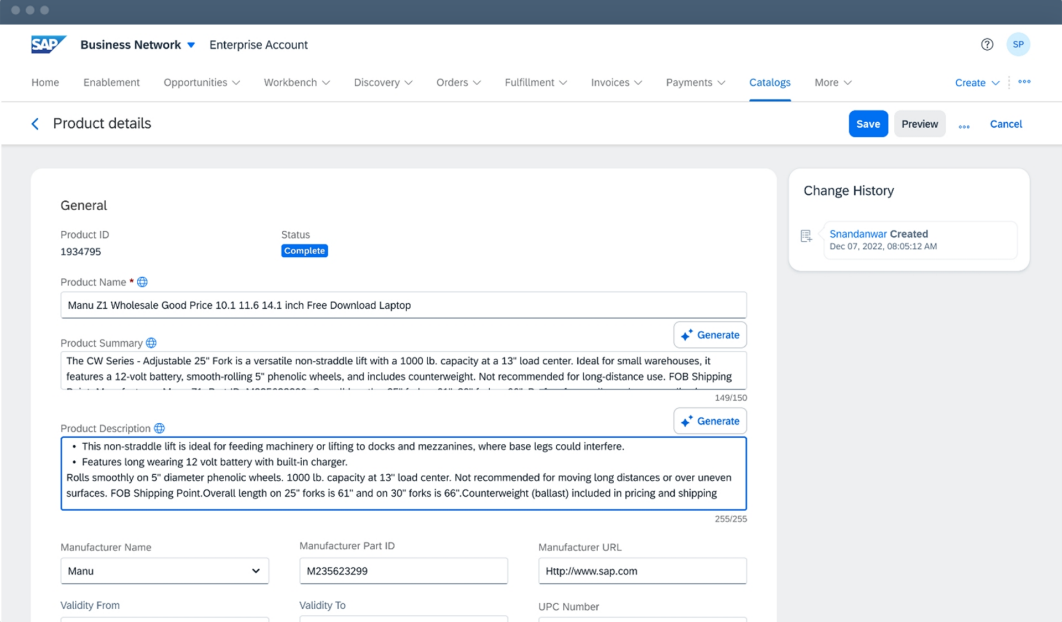Click the Dec 07, 2022 timestamp

(x=883, y=247)
